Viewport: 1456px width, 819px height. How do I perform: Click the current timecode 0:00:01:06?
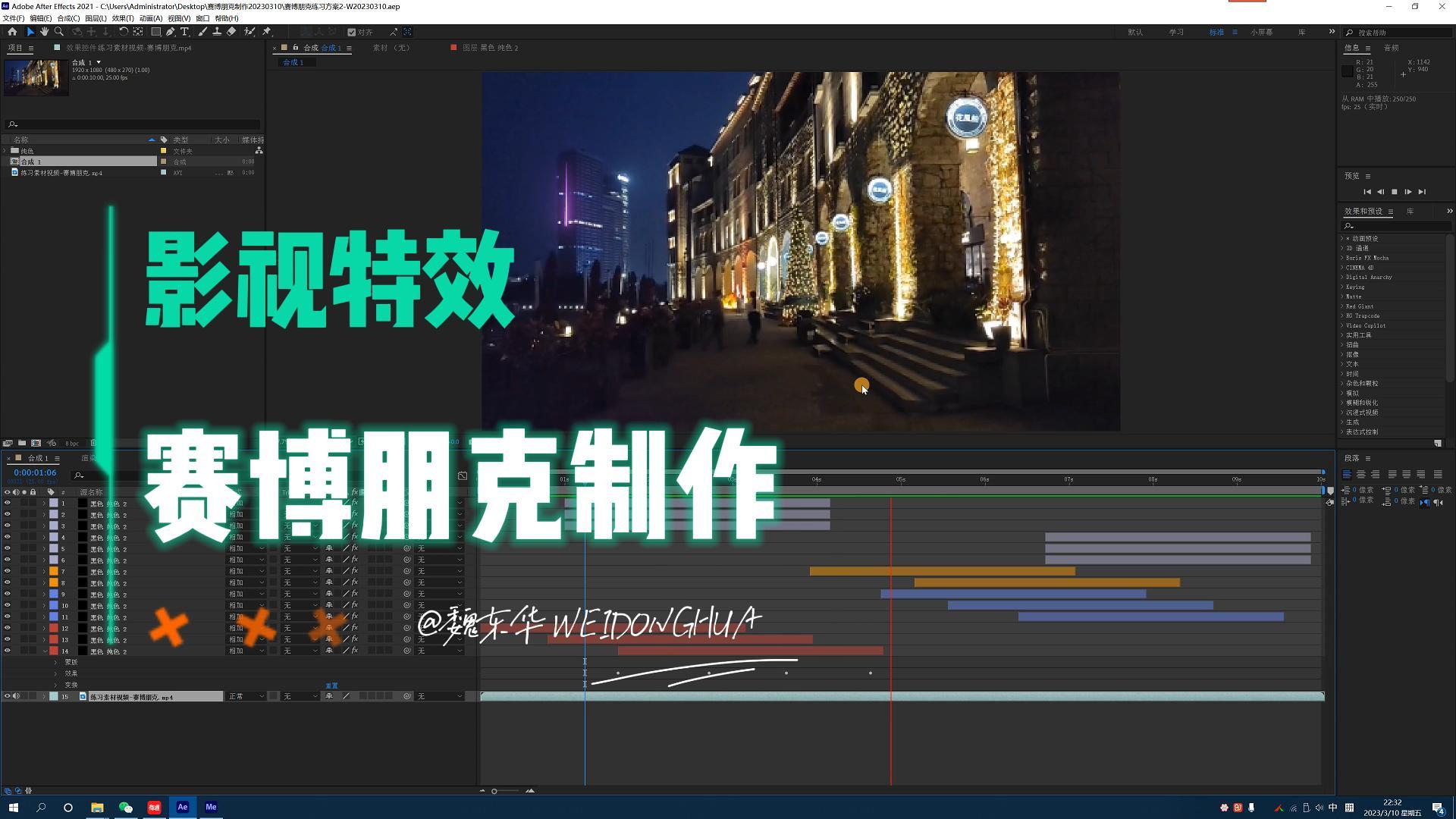tap(35, 472)
